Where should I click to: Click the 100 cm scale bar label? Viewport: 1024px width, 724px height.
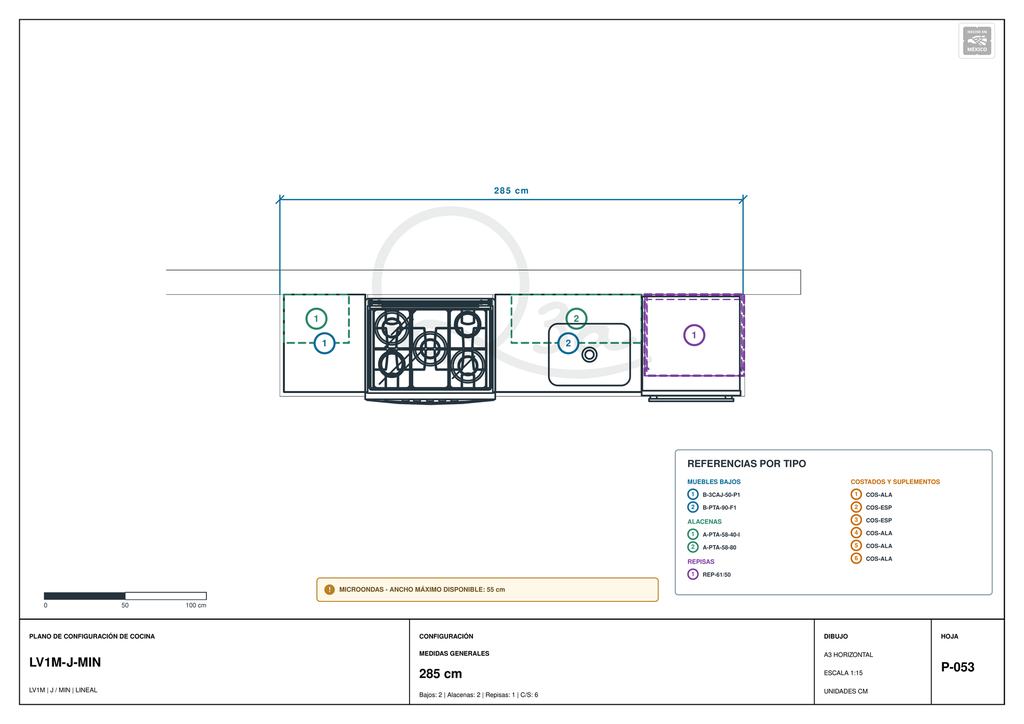pos(195,606)
